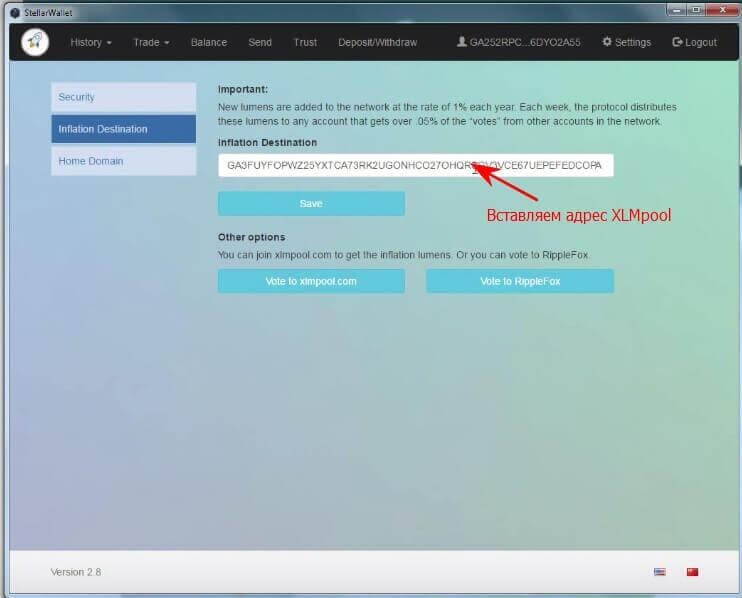Open the Trust page
The image size is (742, 598).
[305, 43]
